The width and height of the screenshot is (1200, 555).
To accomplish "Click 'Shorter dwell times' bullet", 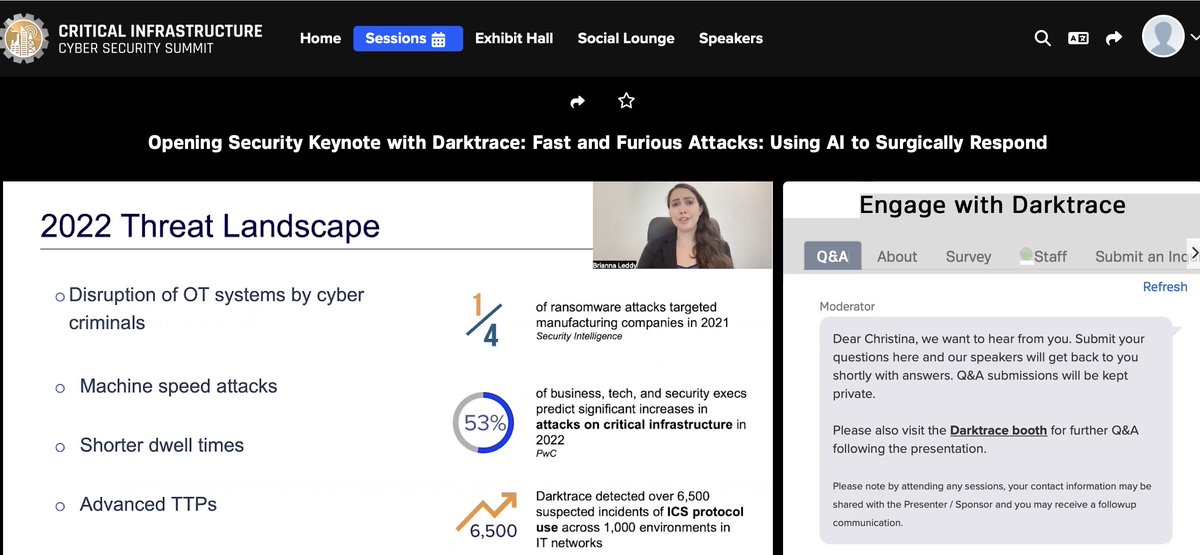I will click(x=162, y=445).
